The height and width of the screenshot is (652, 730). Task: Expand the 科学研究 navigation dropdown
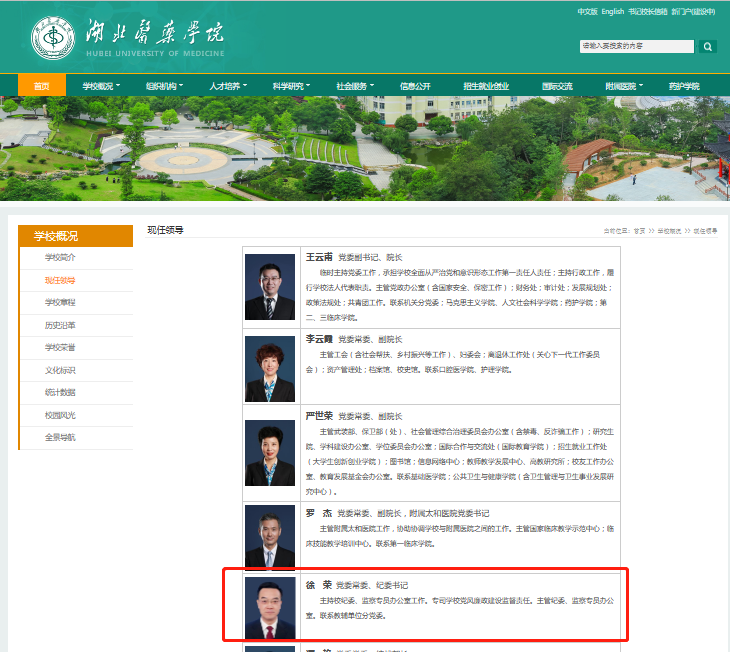point(291,86)
